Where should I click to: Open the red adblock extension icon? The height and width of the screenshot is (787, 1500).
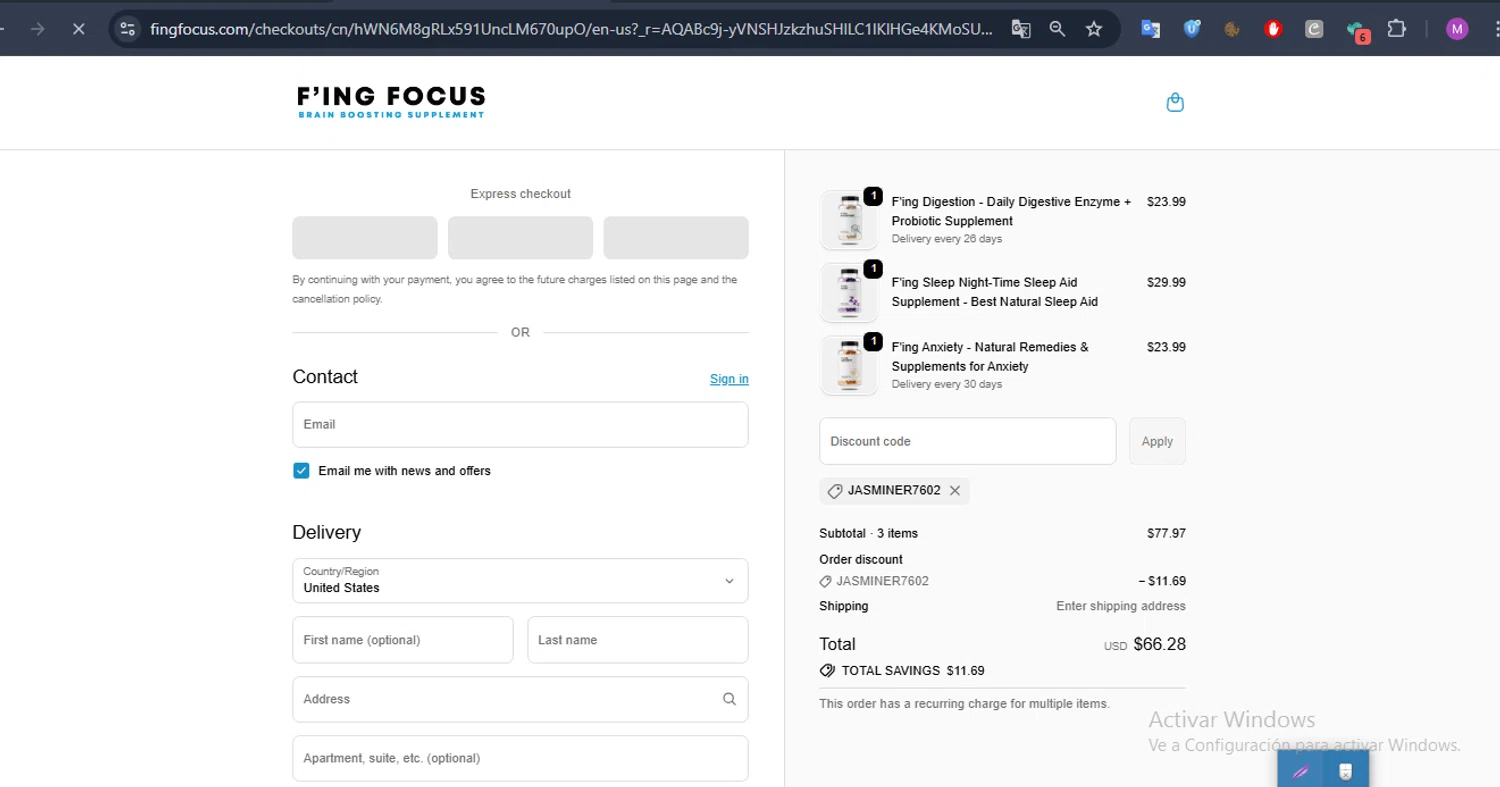point(1273,29)
